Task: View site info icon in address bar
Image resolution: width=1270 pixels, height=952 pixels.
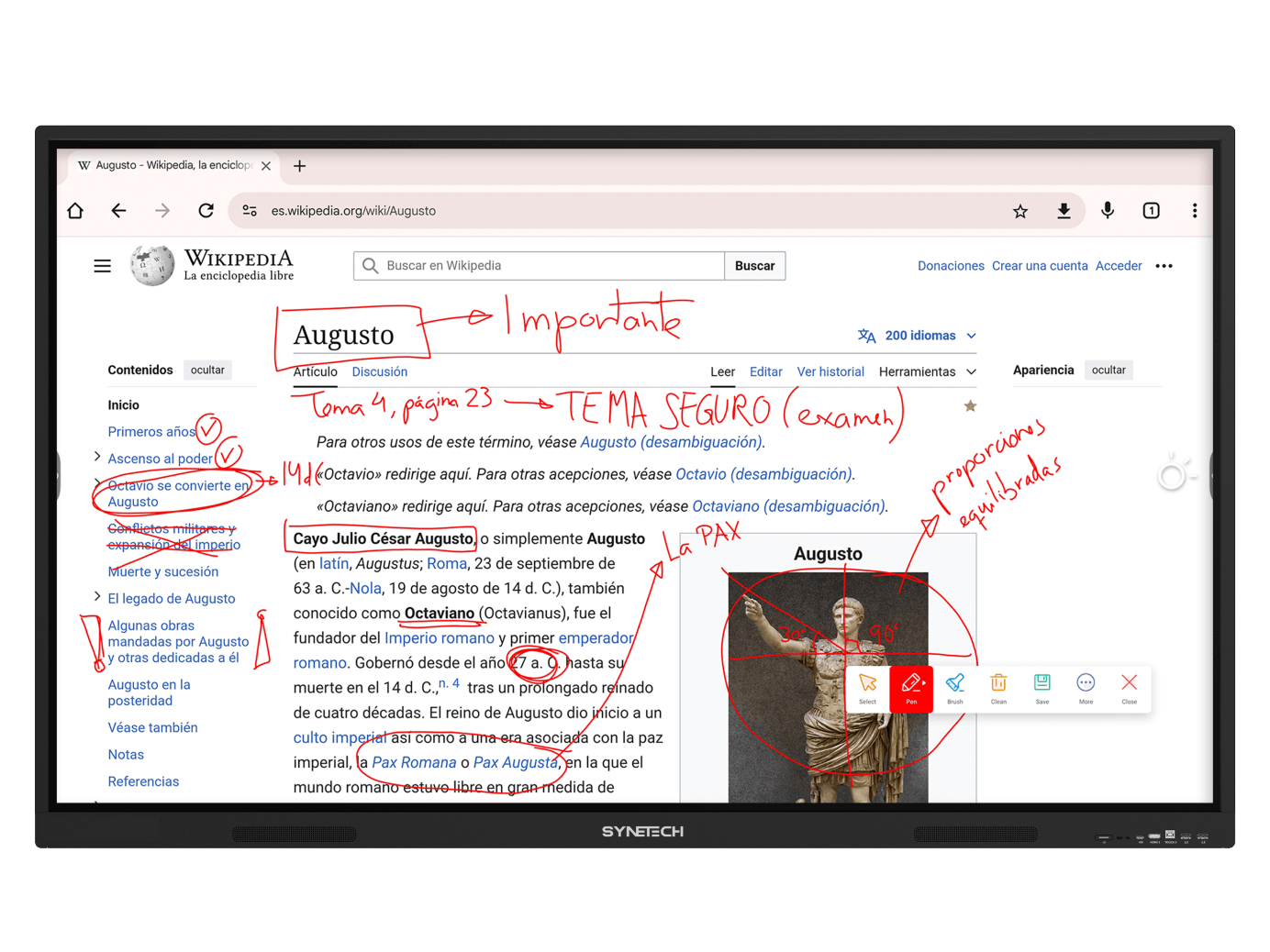Action: tap(250, 211)
